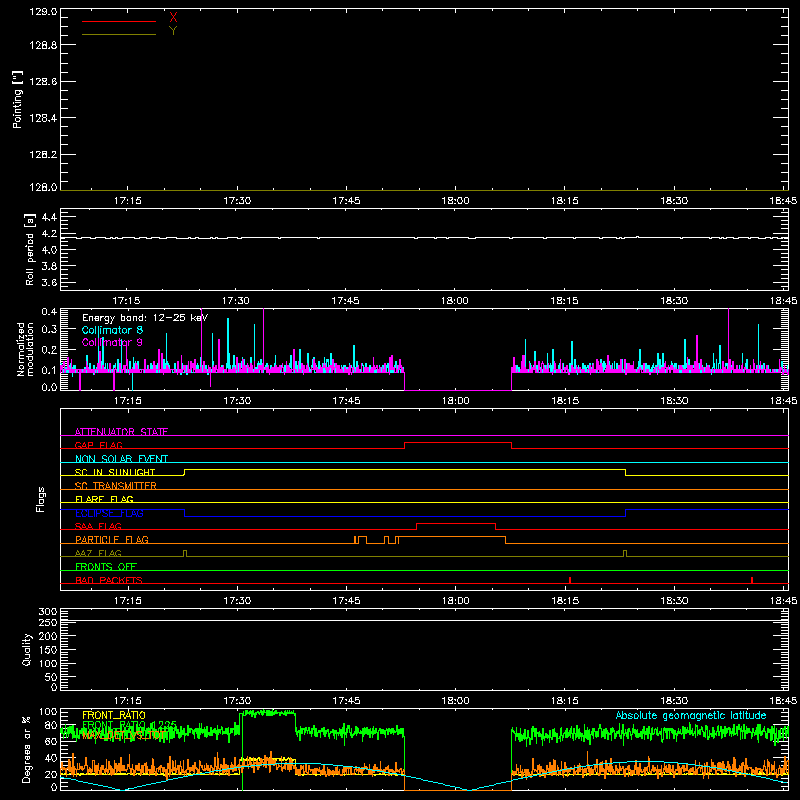Click the Collimator 8 legend entry
Image resolution: width=800 pixels, height=800 pixels.
click(x=112, y=330)
